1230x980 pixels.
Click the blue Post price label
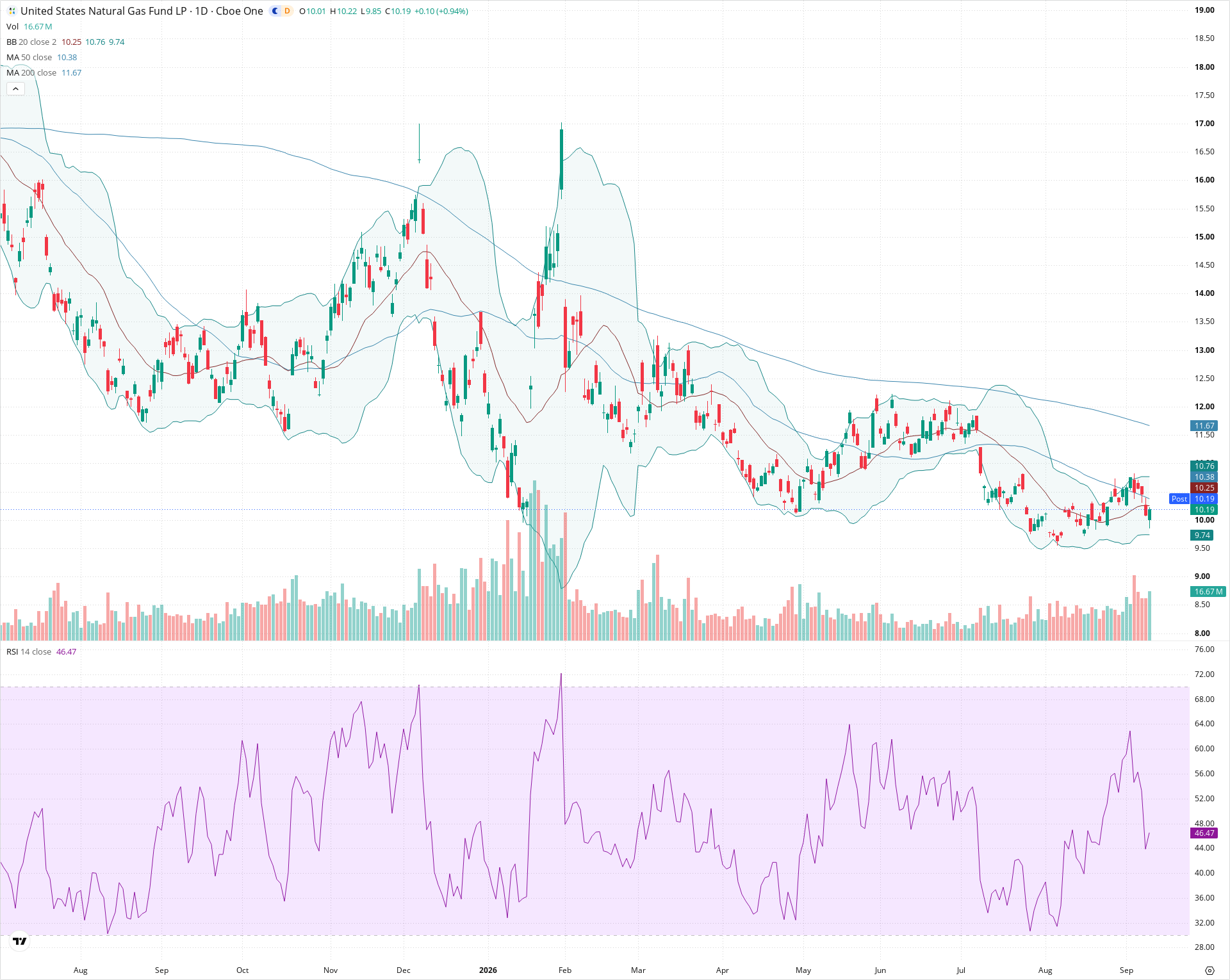coord(1179,499)
